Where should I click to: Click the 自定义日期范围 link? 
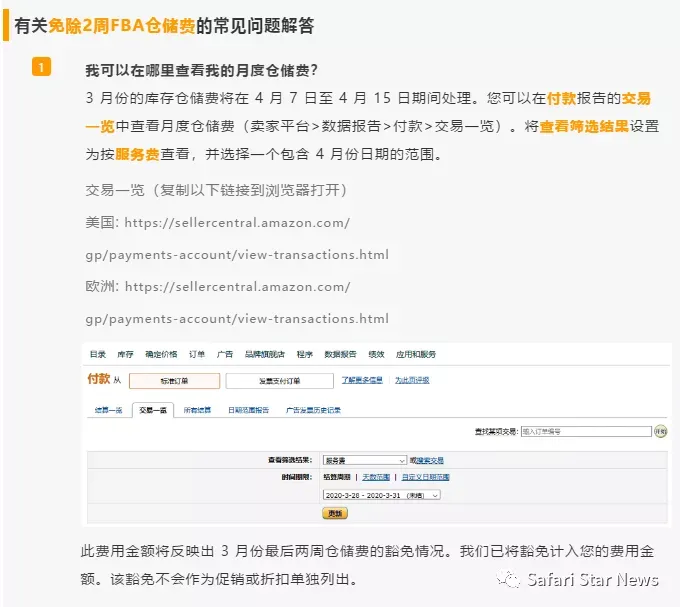click(425, 477)
